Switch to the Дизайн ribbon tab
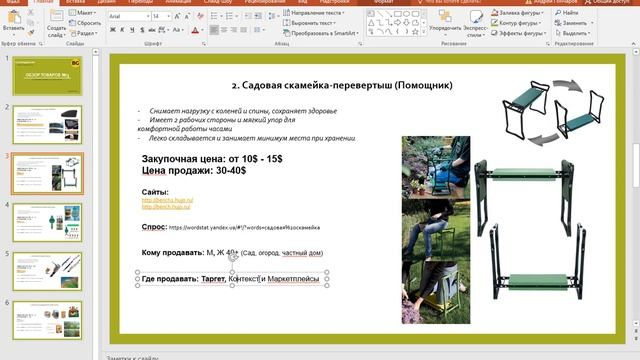The image size is (640, 360). pos(106,2)
